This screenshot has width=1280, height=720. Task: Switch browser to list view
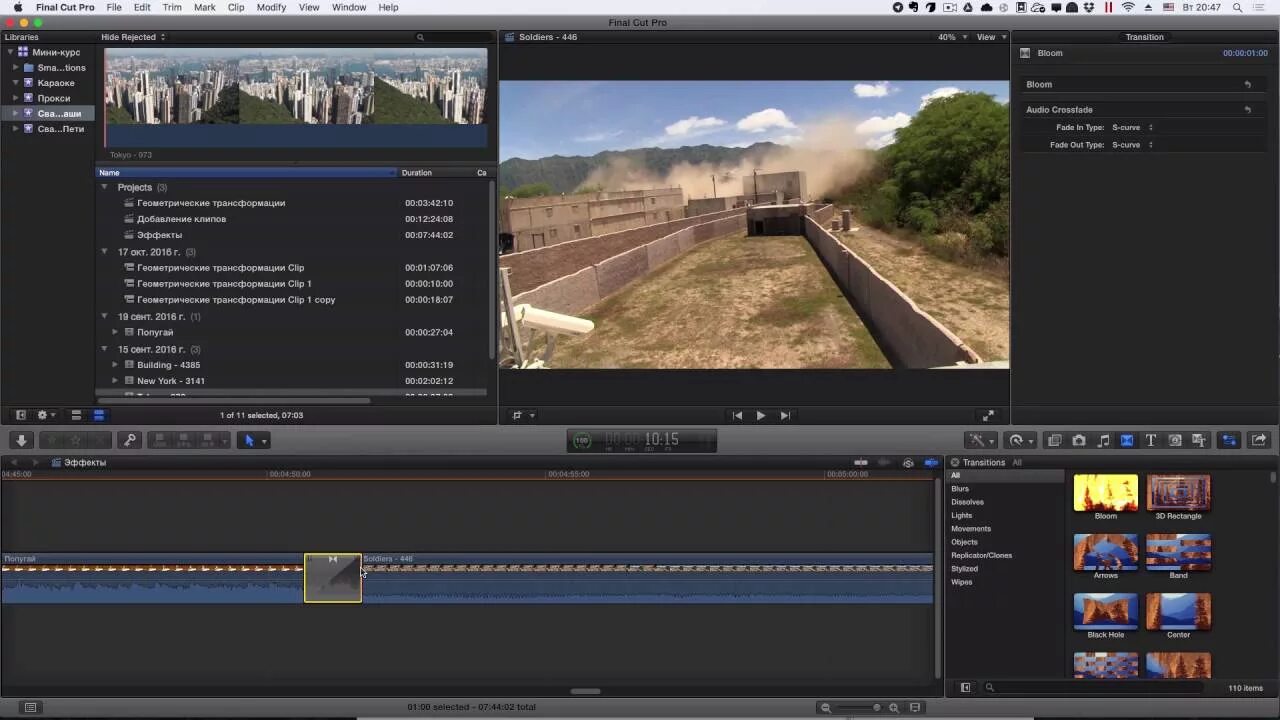coord(99,415)
